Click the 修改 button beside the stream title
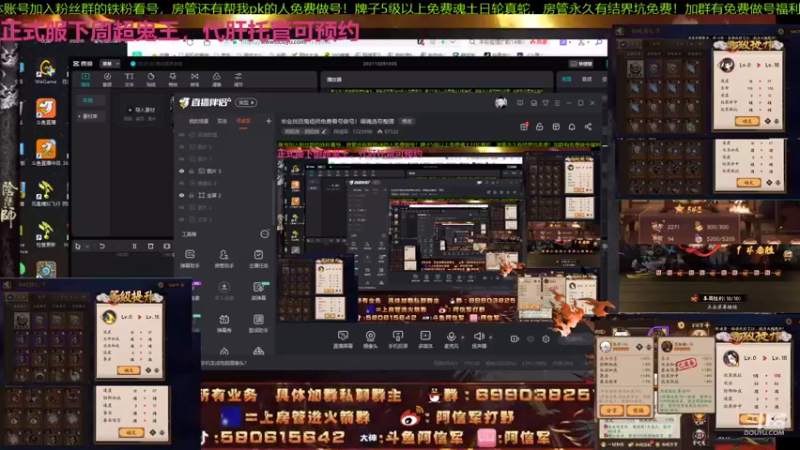This screenshot has height=450, width=800. [x=407, y=121]
